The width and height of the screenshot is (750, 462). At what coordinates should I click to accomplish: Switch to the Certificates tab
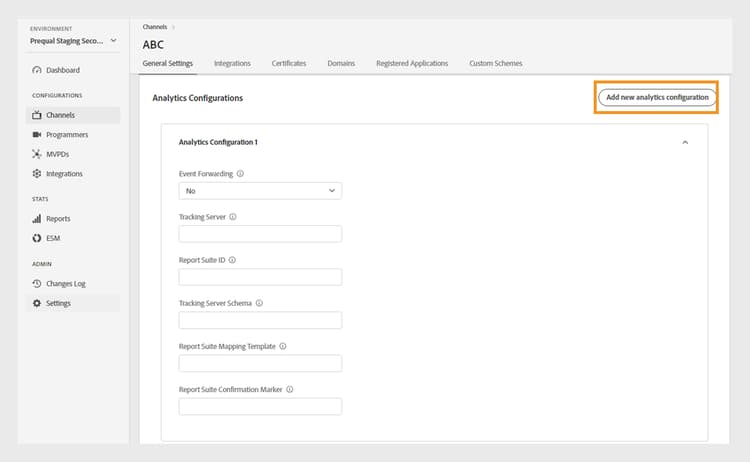coord(289,64)
